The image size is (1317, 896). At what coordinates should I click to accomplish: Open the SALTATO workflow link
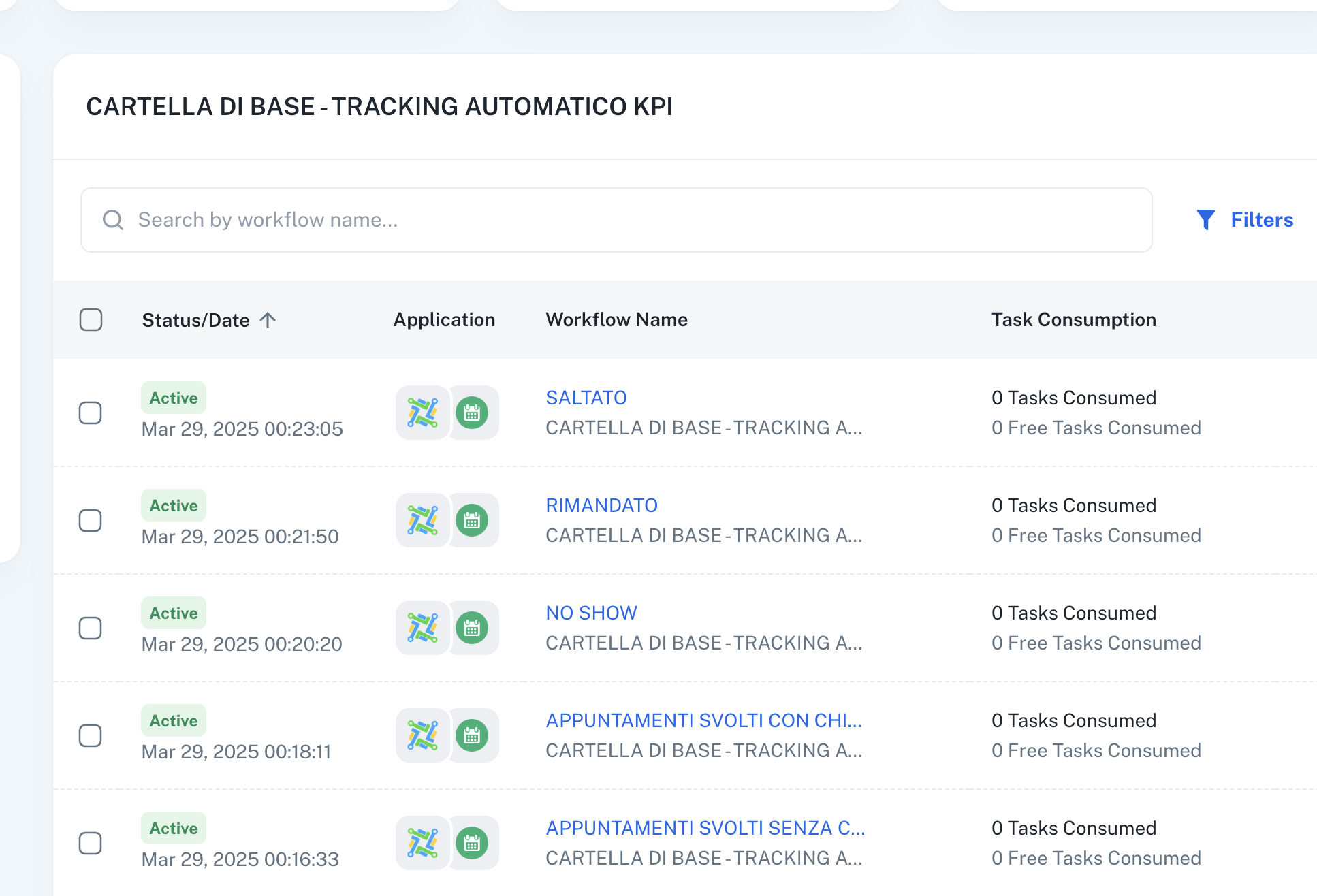586,398
